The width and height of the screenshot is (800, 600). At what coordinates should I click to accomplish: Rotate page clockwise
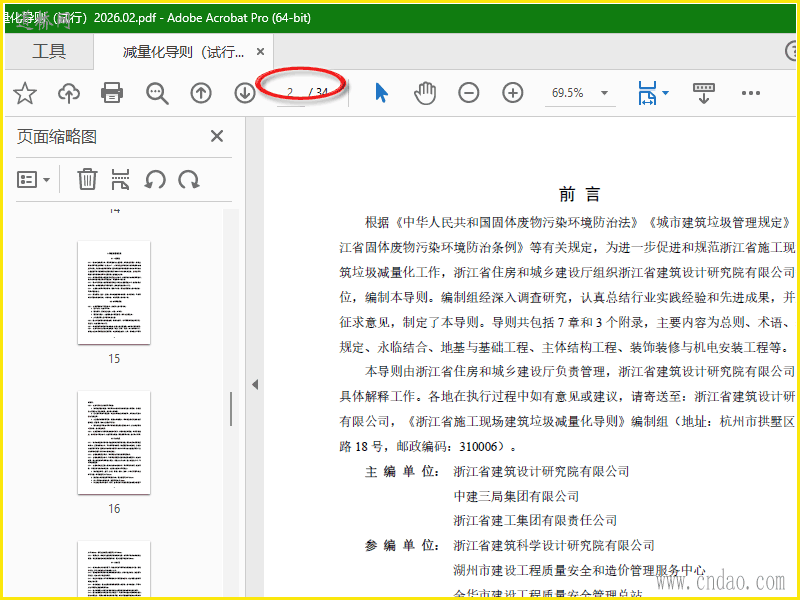188,180
